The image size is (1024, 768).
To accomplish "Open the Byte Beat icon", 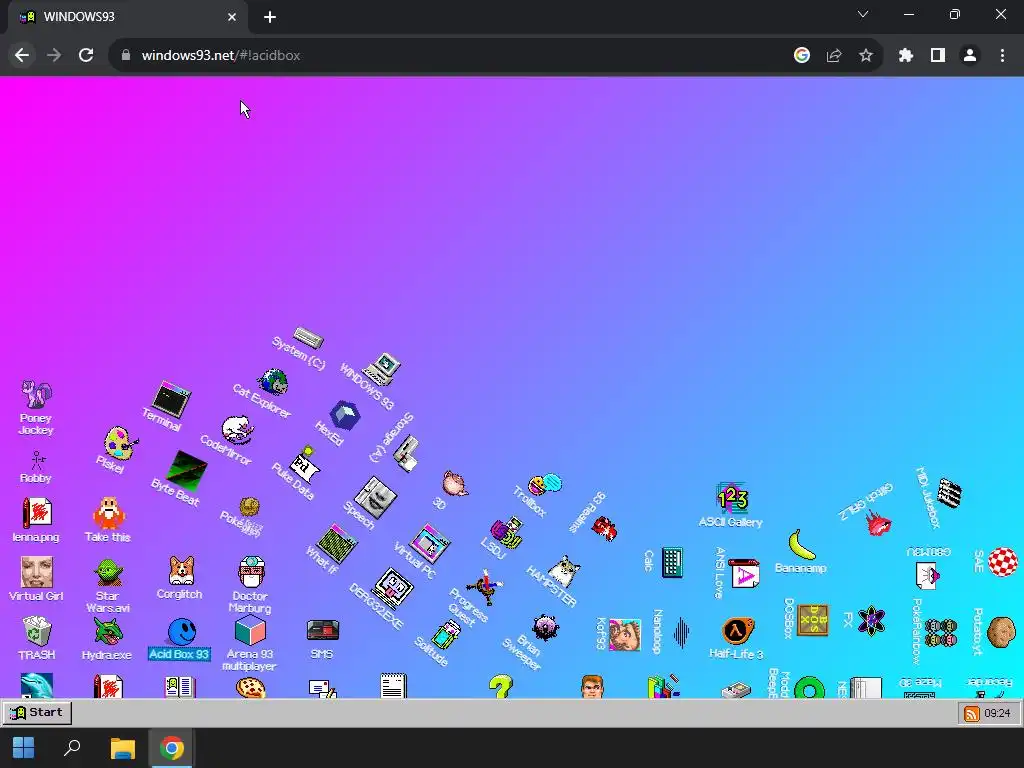I will [187, 472].
